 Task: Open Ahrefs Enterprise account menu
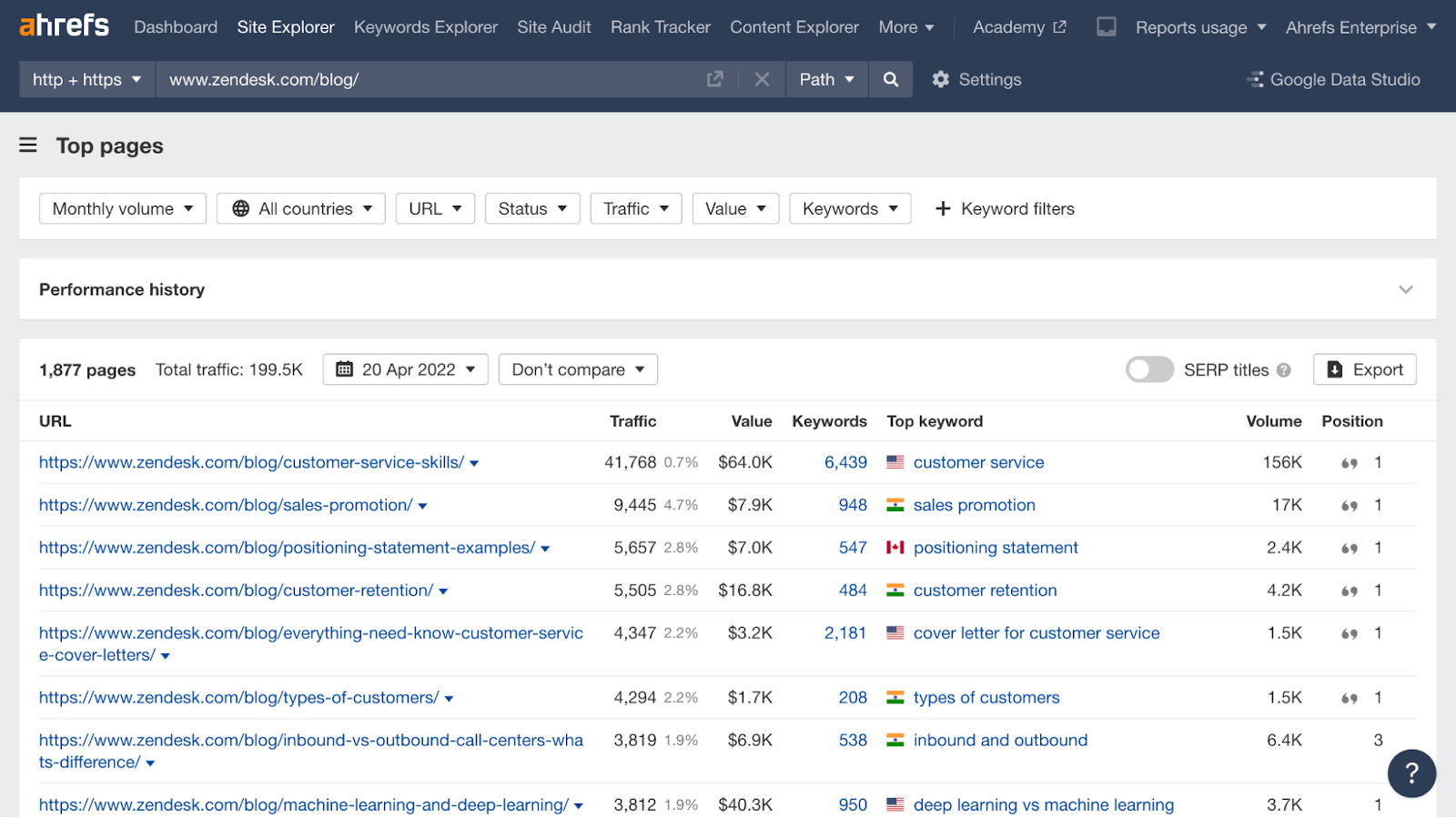pos(1360,27)
